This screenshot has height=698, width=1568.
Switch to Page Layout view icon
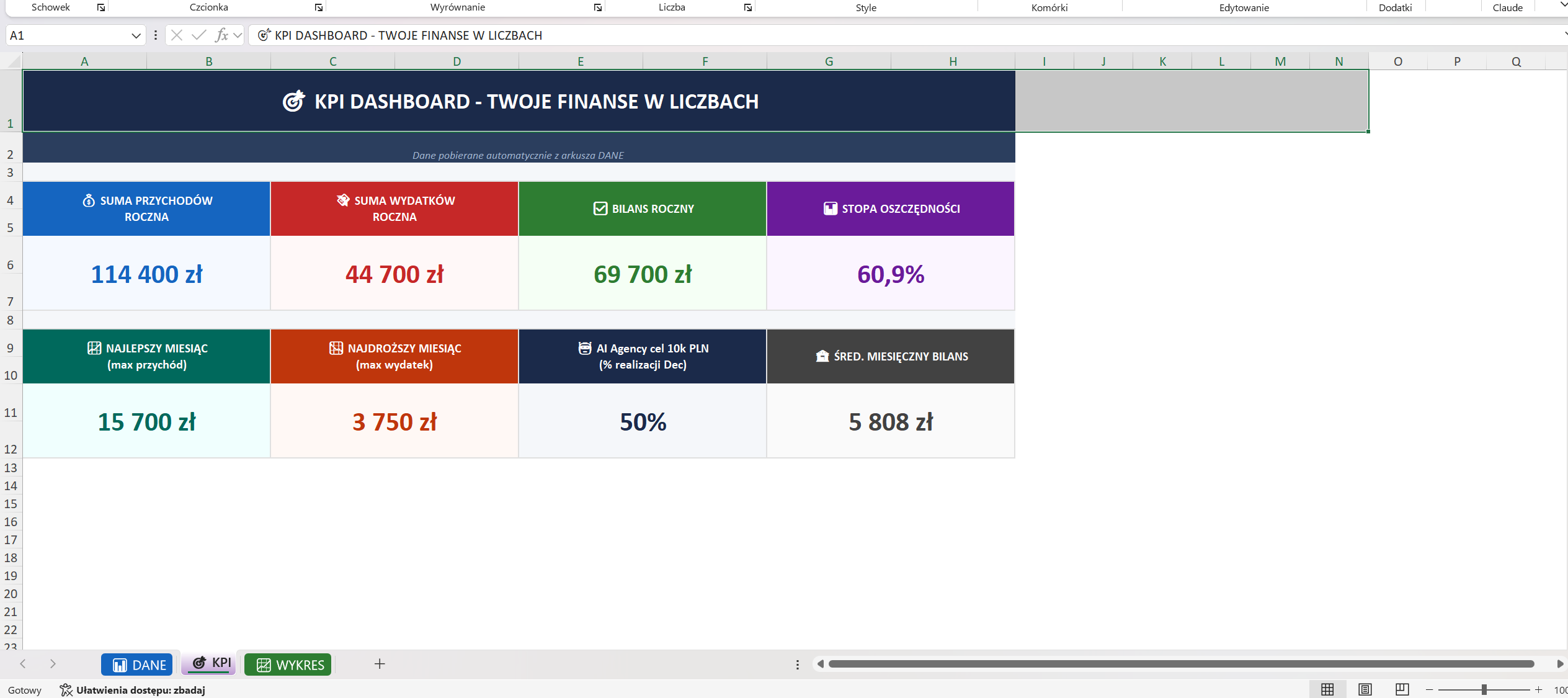tap(1365, 689)
